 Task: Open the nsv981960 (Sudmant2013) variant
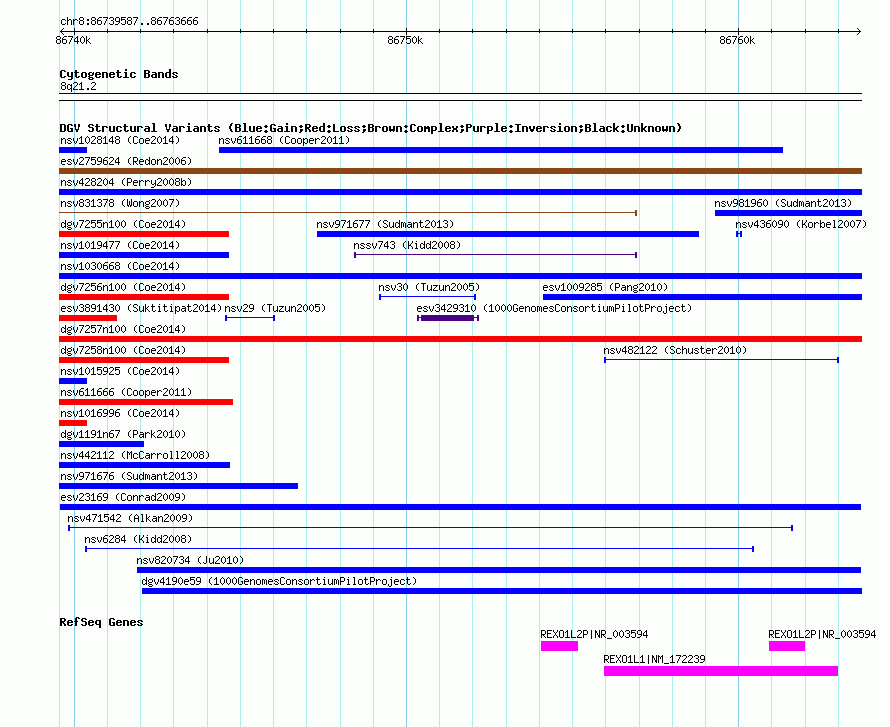[788, 213]
